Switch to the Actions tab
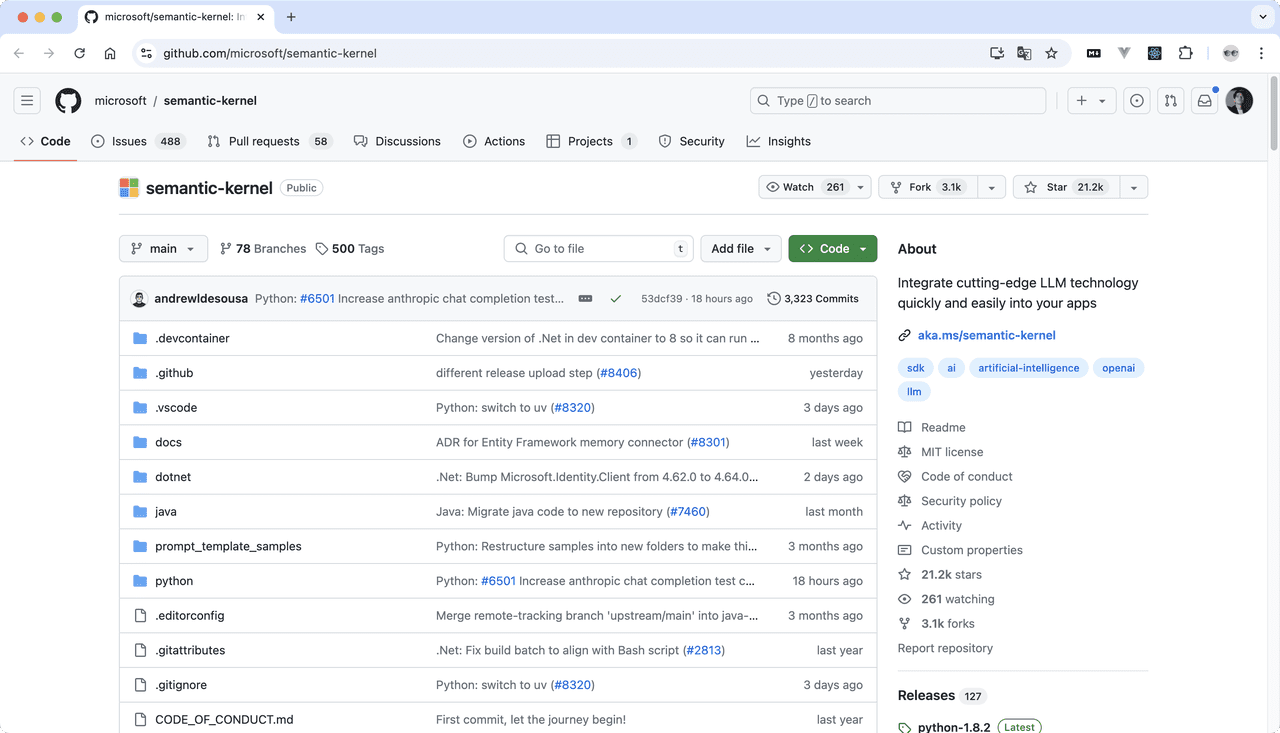Viewport: 1280px width, 733px height. 494,141
